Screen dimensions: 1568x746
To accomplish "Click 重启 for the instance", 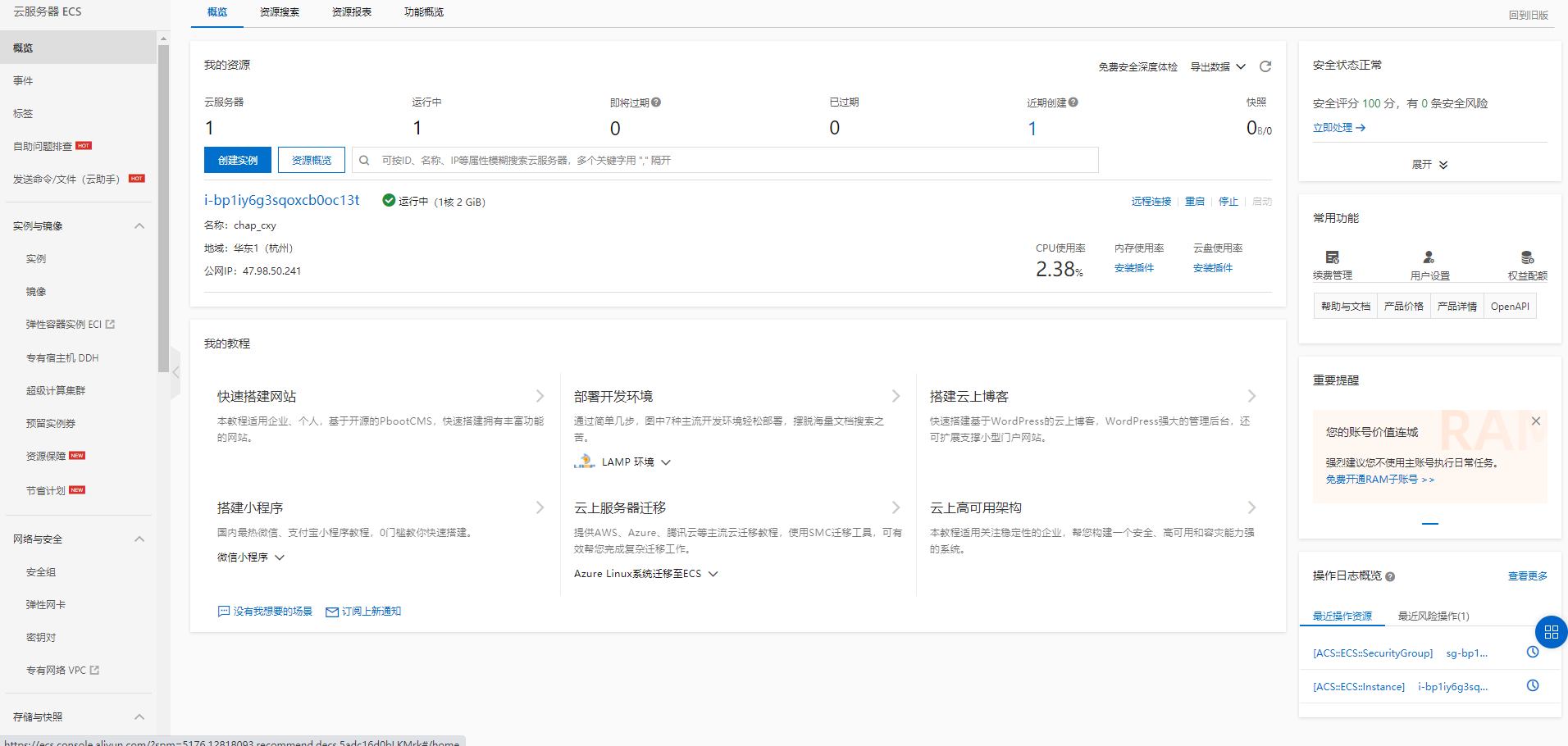I will (1195, 202).
